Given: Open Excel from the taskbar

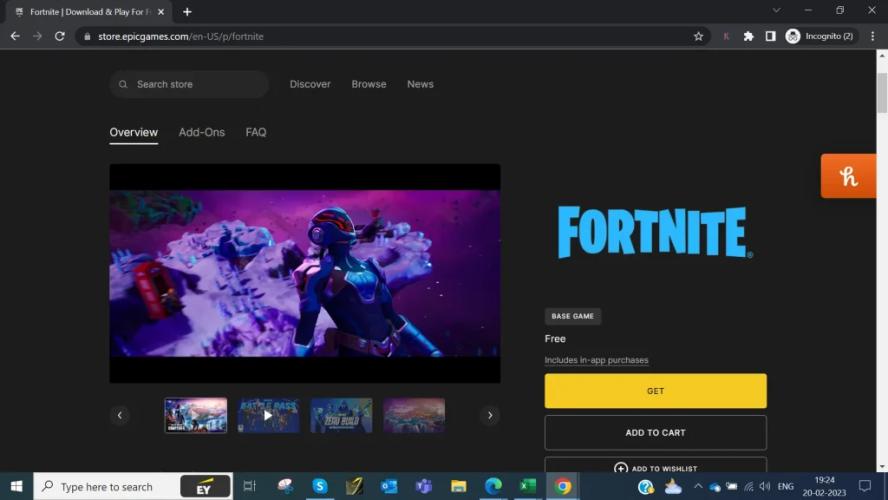Looking at the screenshot, I should (x=528, y=486).
